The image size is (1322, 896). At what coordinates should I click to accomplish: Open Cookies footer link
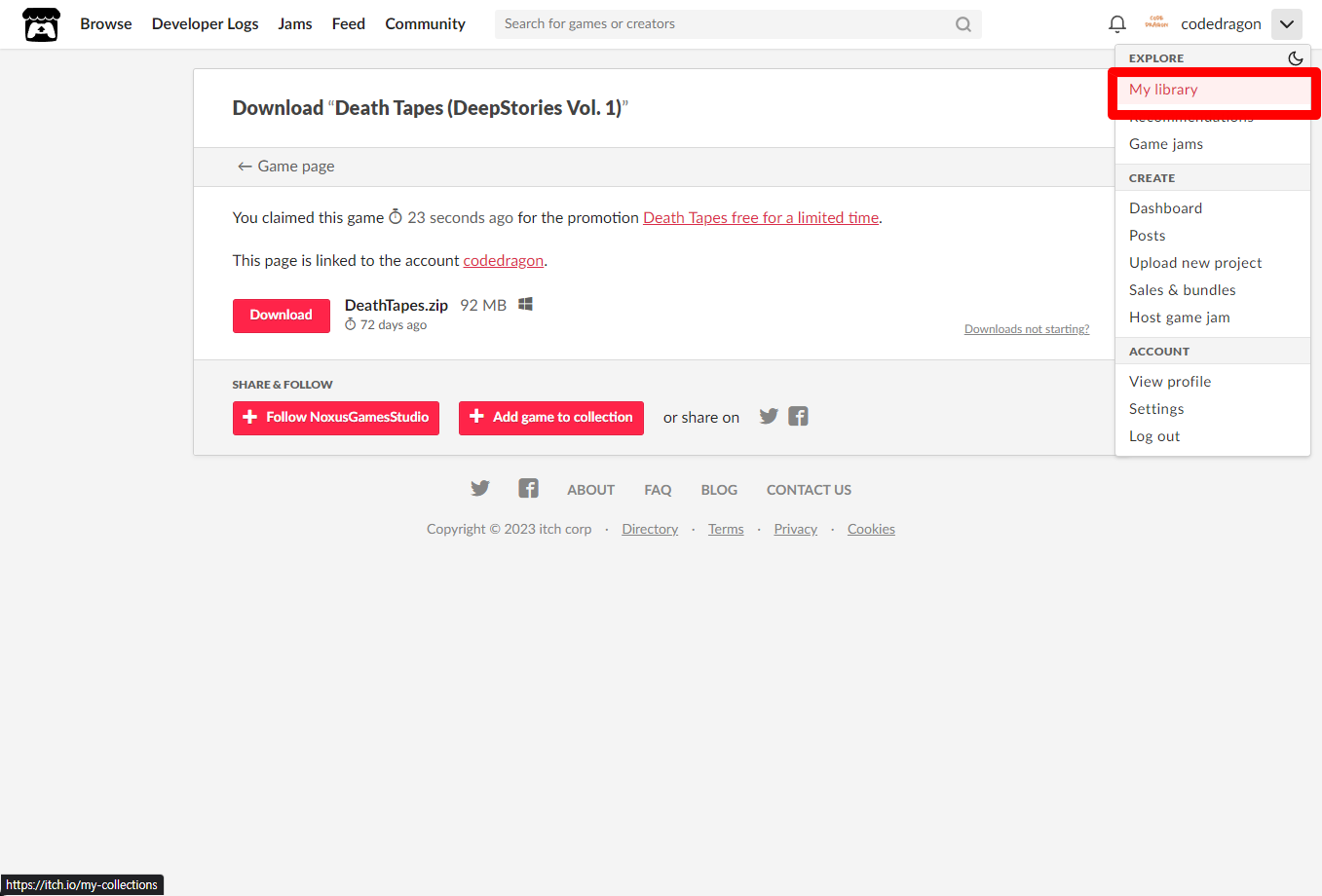click(x=871, y=529)
